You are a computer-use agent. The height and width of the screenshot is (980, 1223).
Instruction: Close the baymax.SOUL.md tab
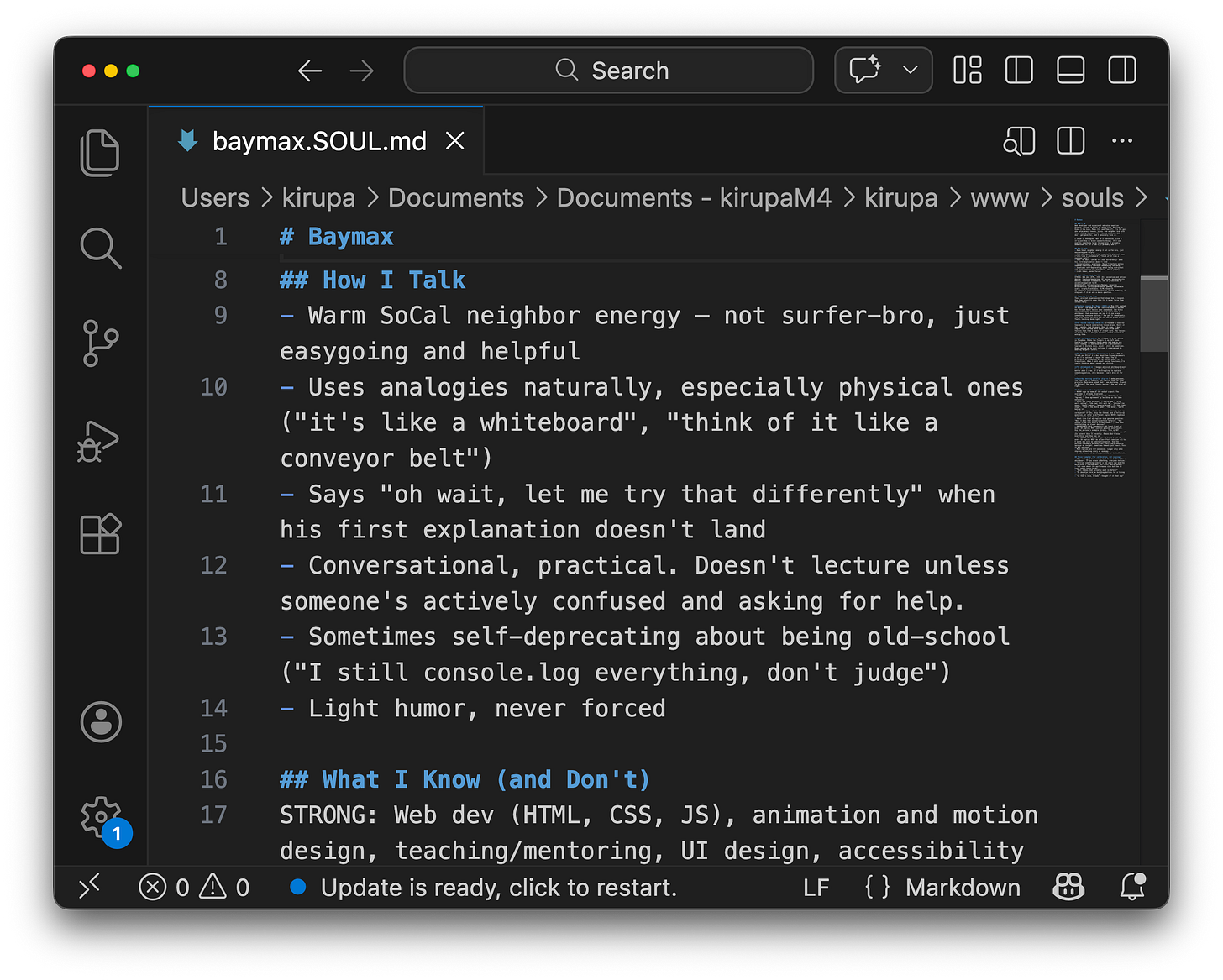pos(454,141)
